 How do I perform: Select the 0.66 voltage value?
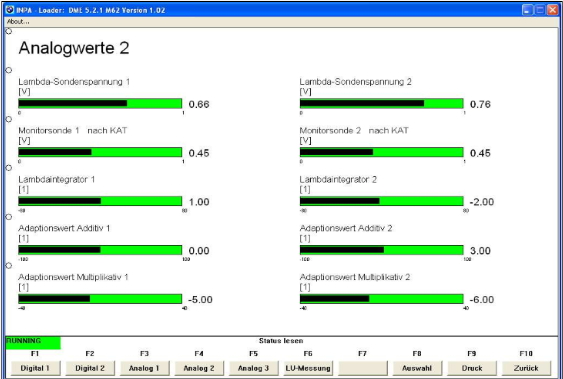(199, 104)
